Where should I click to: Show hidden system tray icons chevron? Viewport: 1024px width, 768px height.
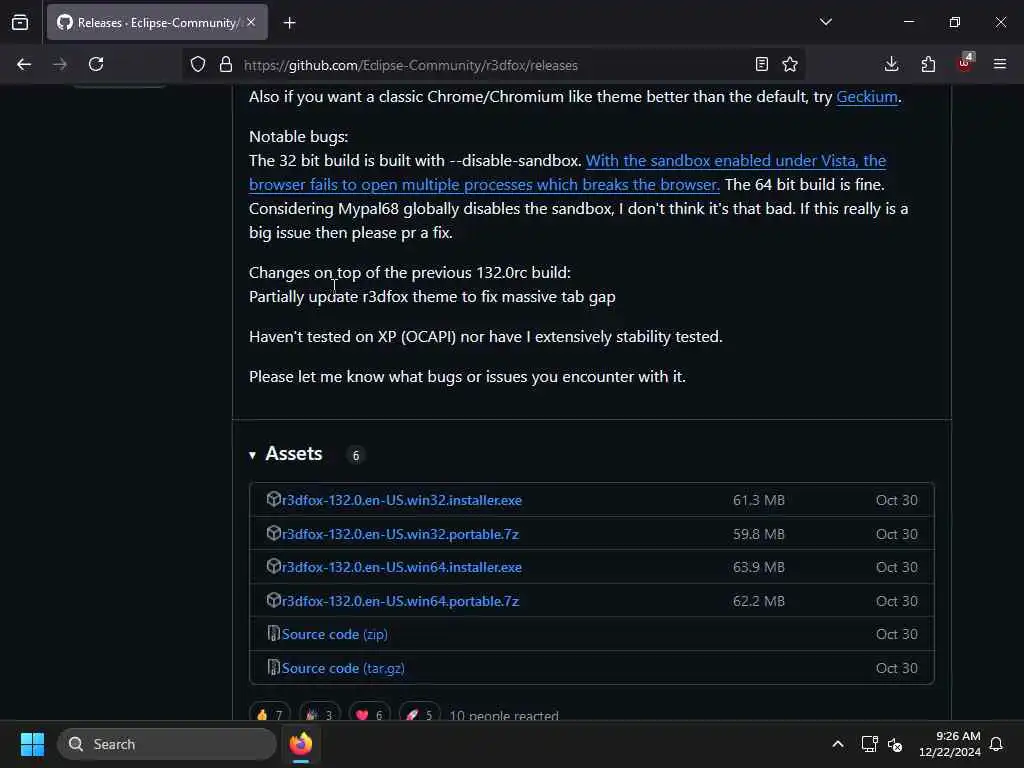[838, 744]
